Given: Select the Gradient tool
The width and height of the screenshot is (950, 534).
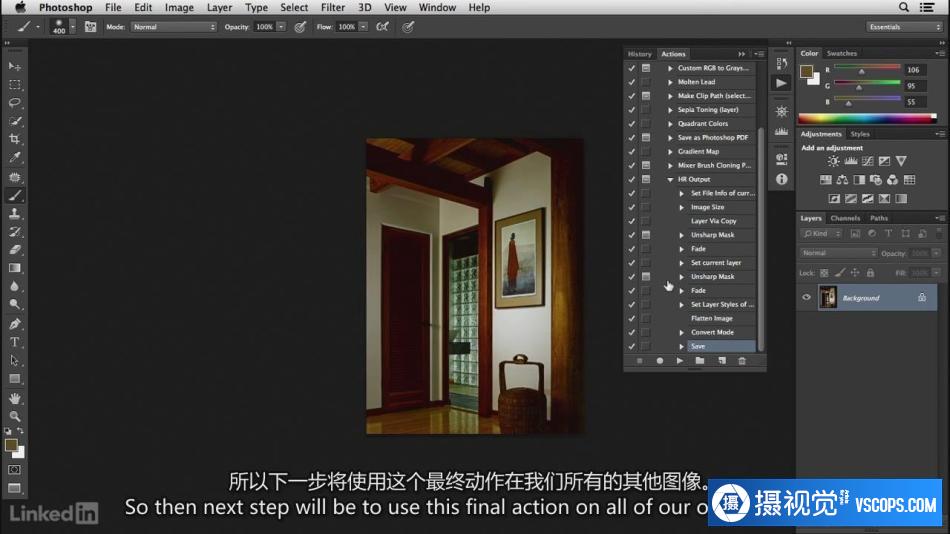Looking at the screenshot, I should [15, 268].
